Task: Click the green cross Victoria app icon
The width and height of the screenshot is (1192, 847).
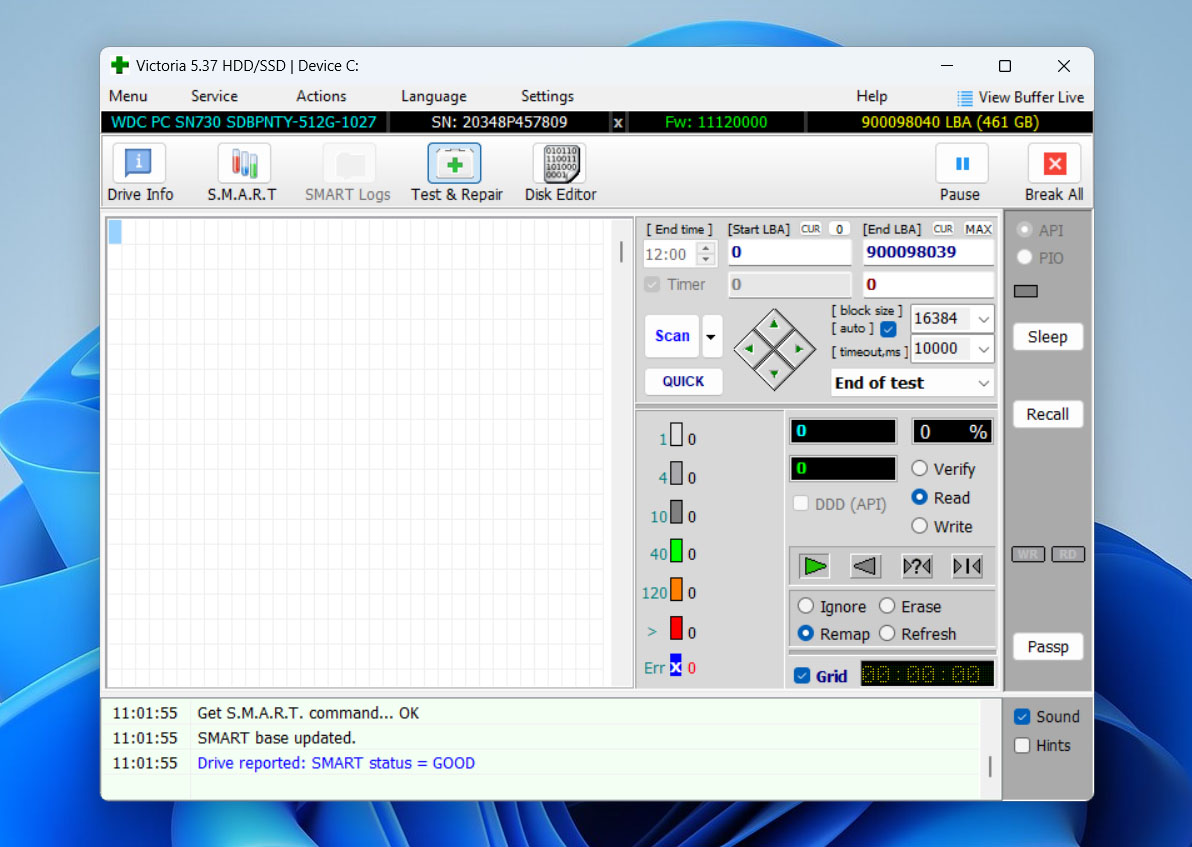Action: click(x=120, y=65)
